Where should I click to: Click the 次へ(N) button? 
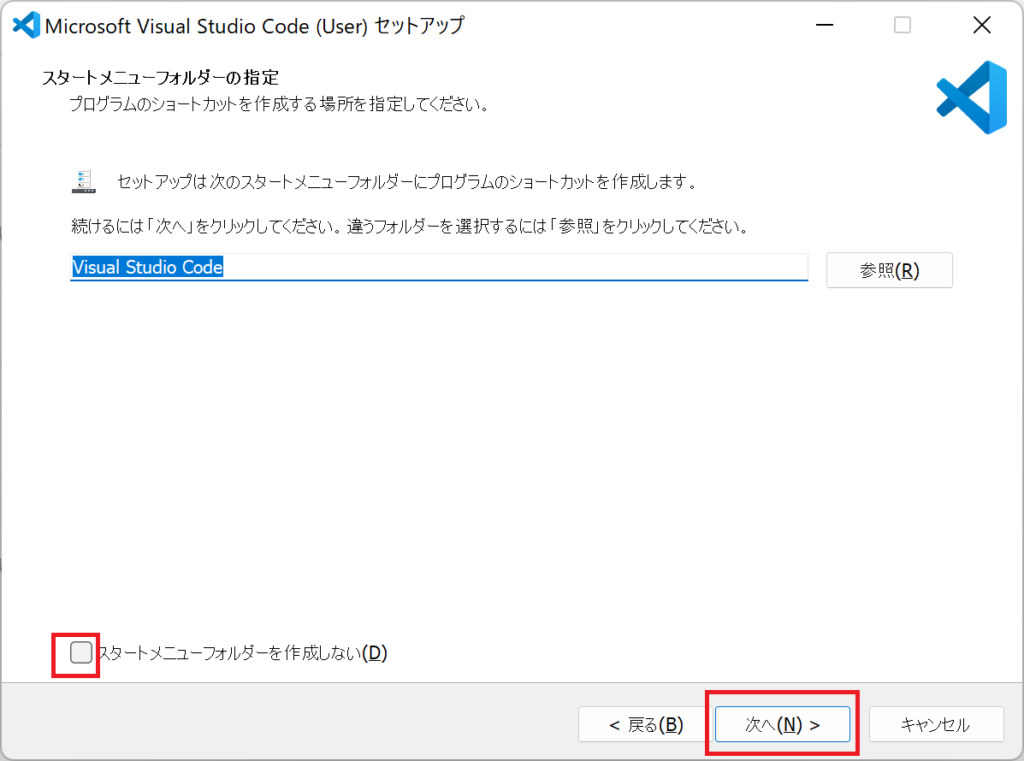click(x=782, y=724)
